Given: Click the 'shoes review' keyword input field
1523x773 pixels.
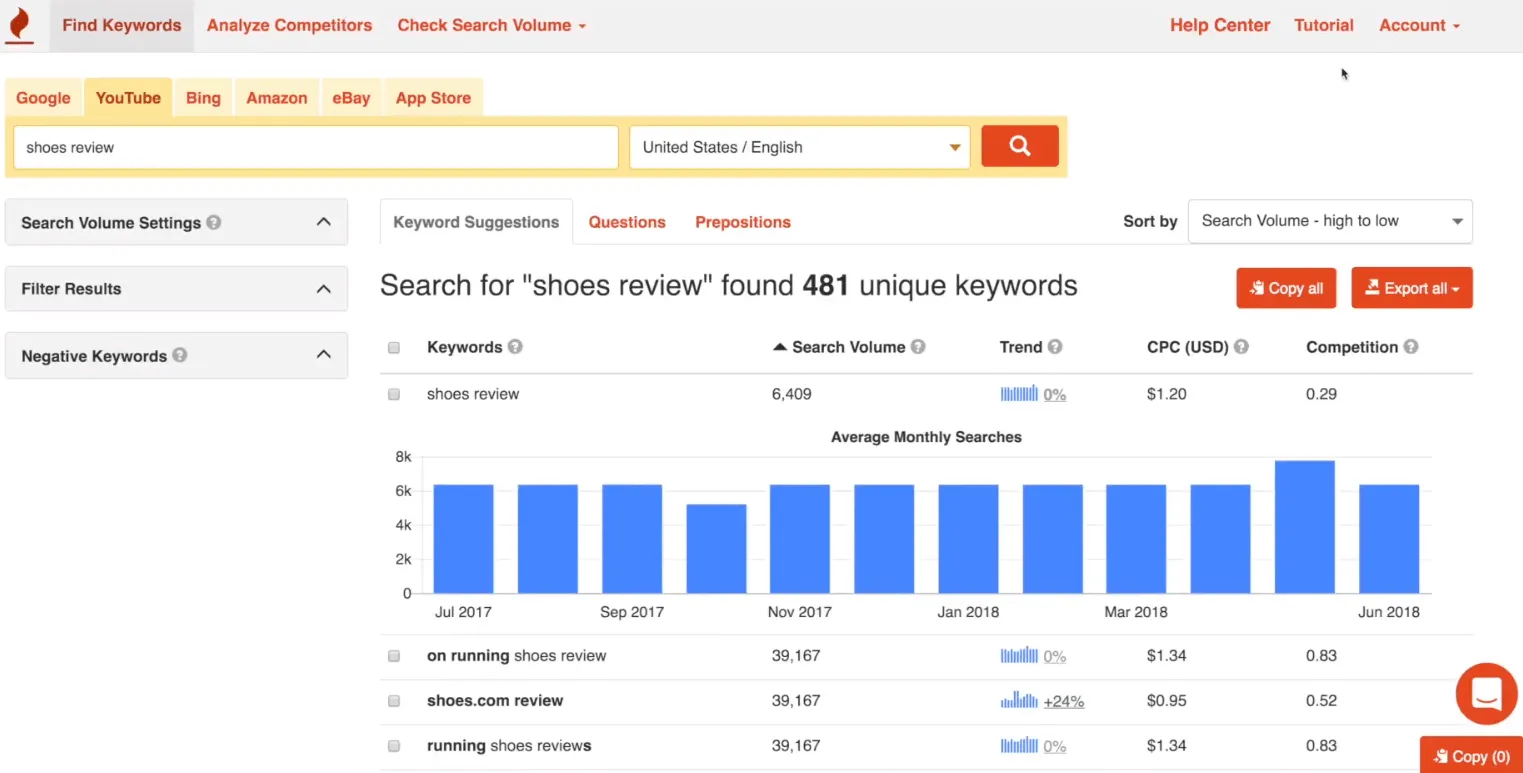Looking at the screenshot, I should pos(316,147).
